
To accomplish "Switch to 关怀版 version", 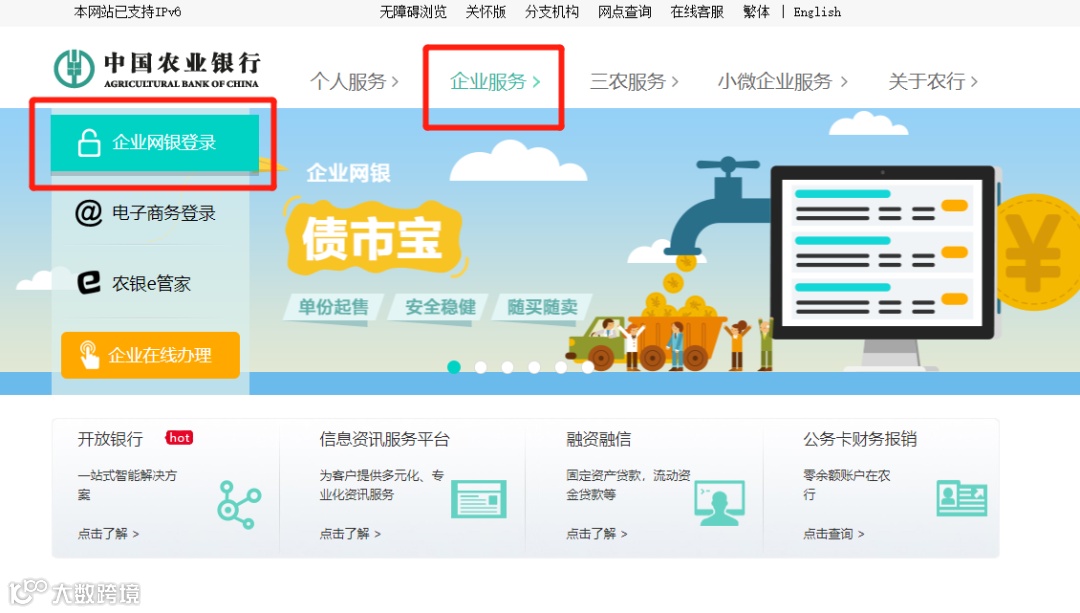I will (x=486, y=12).
